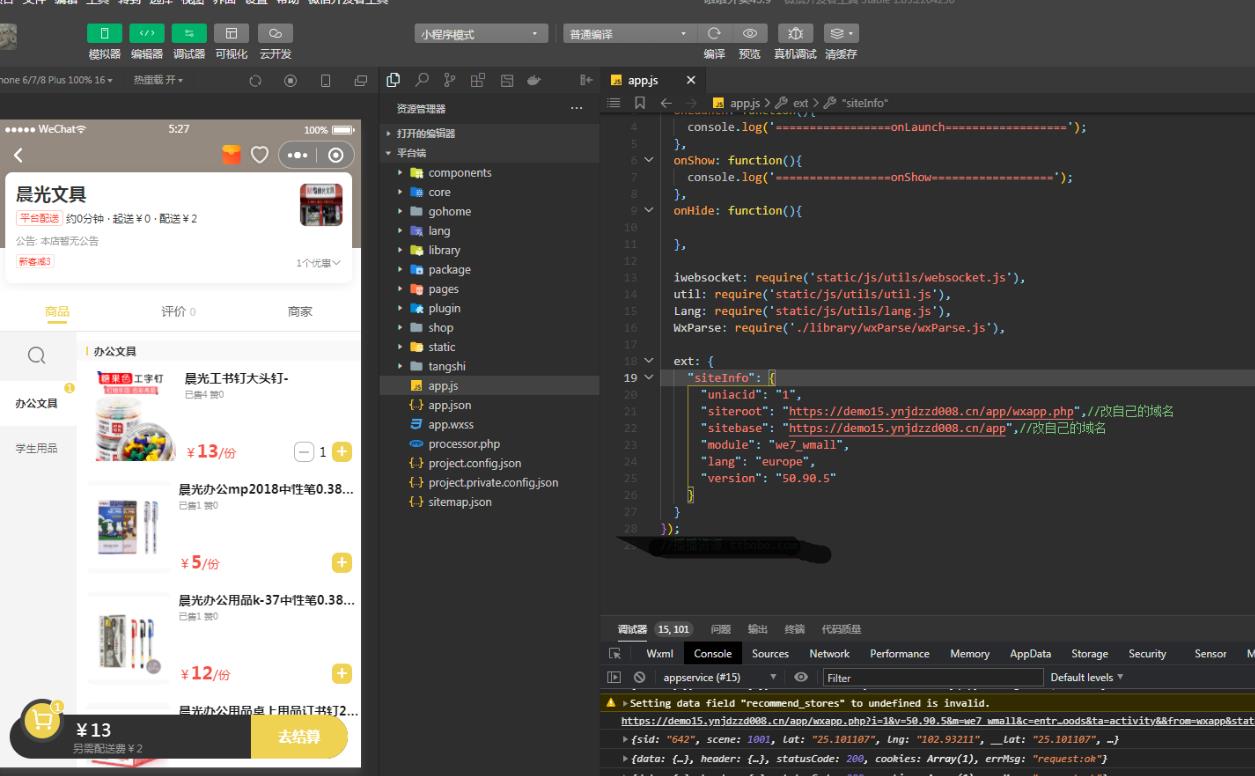Open project.private.config.json file
The width and height of the screenshot is (1255, 776).
tap(493, 482)
